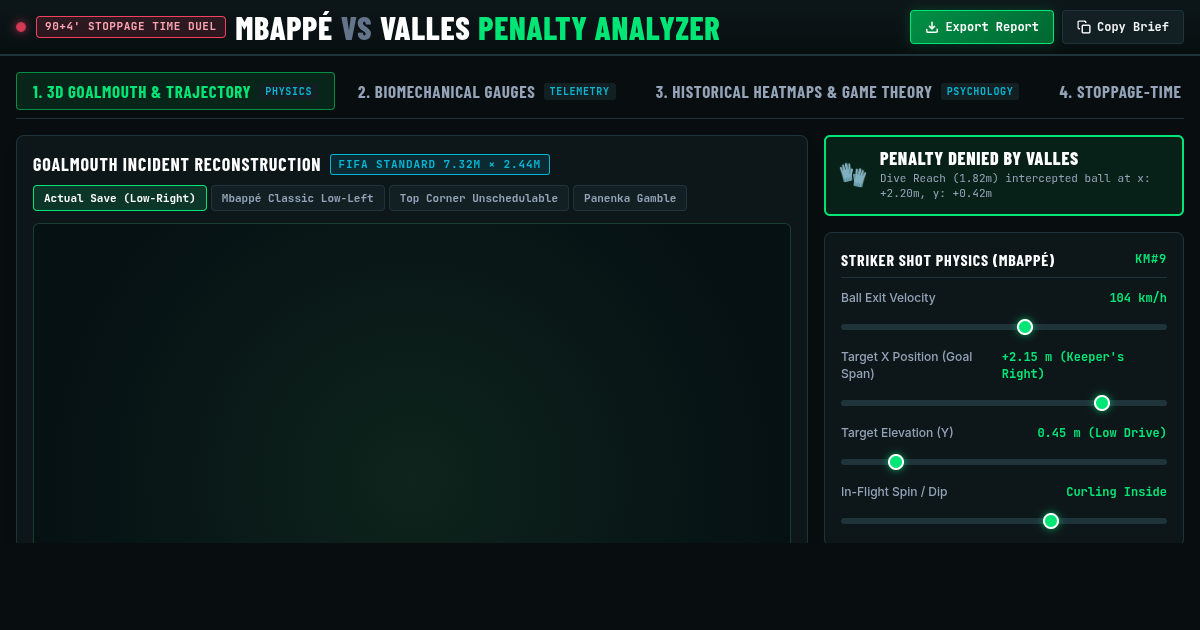Click the Goalmouth Incident Reconstruction heading
1200x630 pixels.
[x=177, y=165]
